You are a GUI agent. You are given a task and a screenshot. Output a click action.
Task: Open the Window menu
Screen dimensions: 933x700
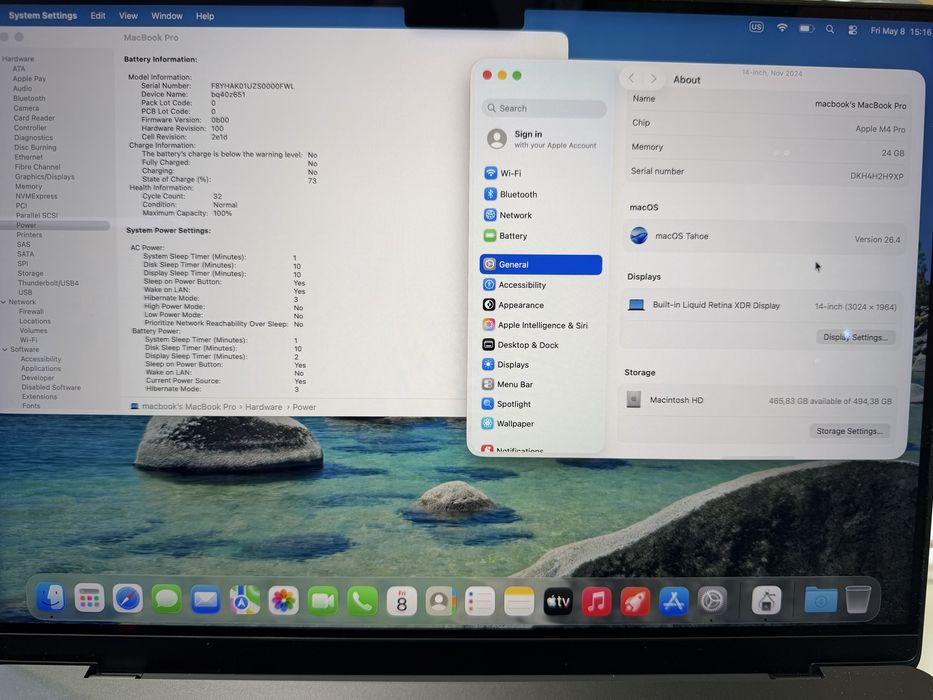tap(167, 16)
